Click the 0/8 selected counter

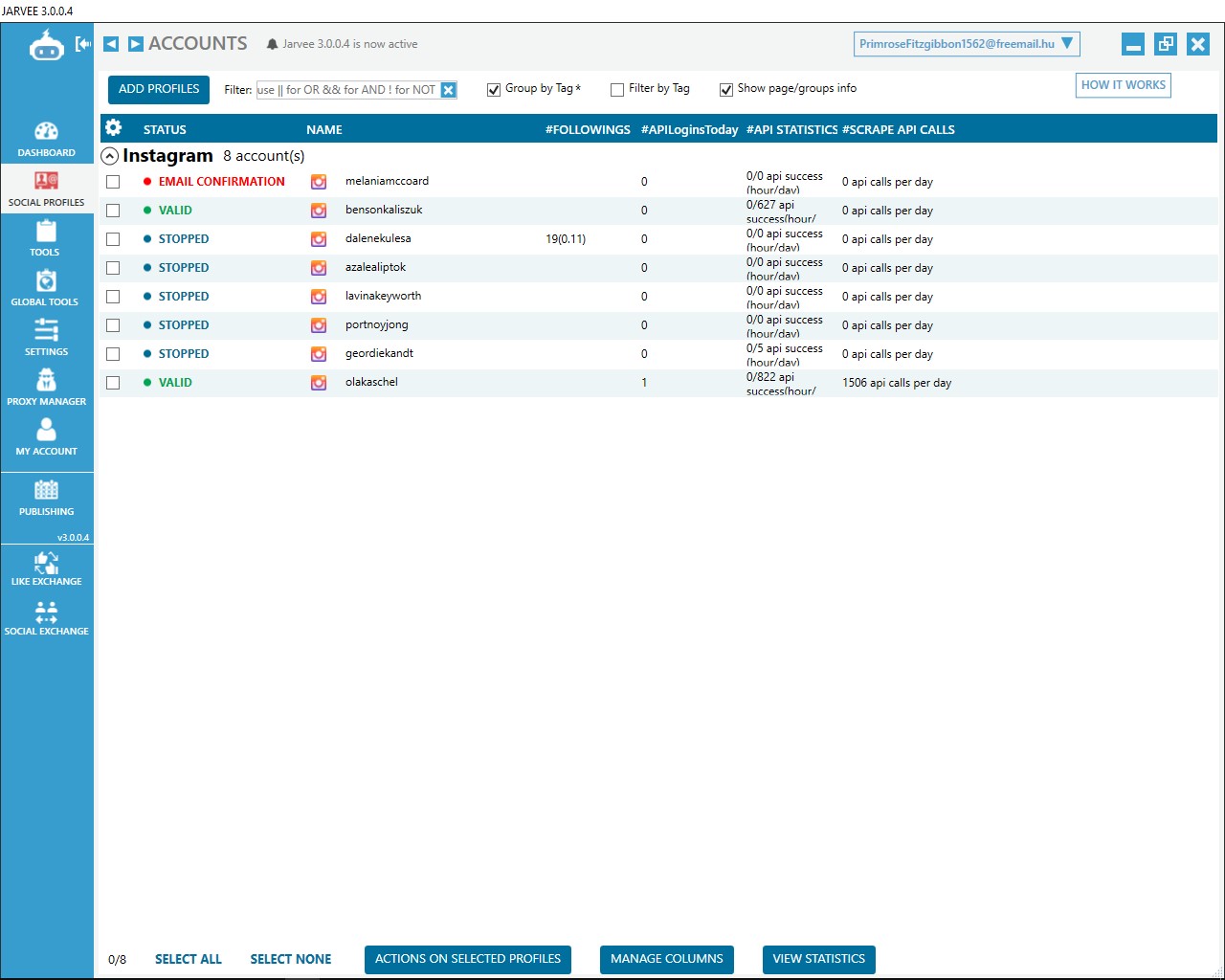click(x=117, y=959)
